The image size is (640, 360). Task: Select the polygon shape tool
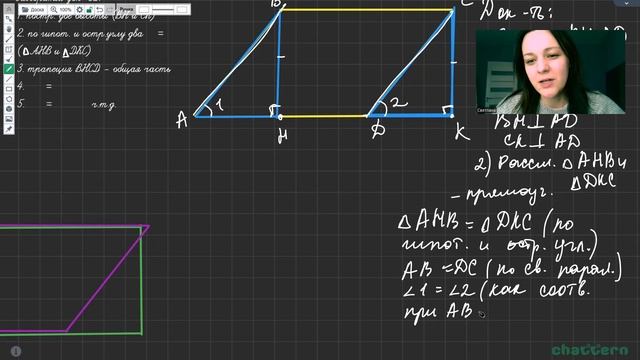point(9,99)
